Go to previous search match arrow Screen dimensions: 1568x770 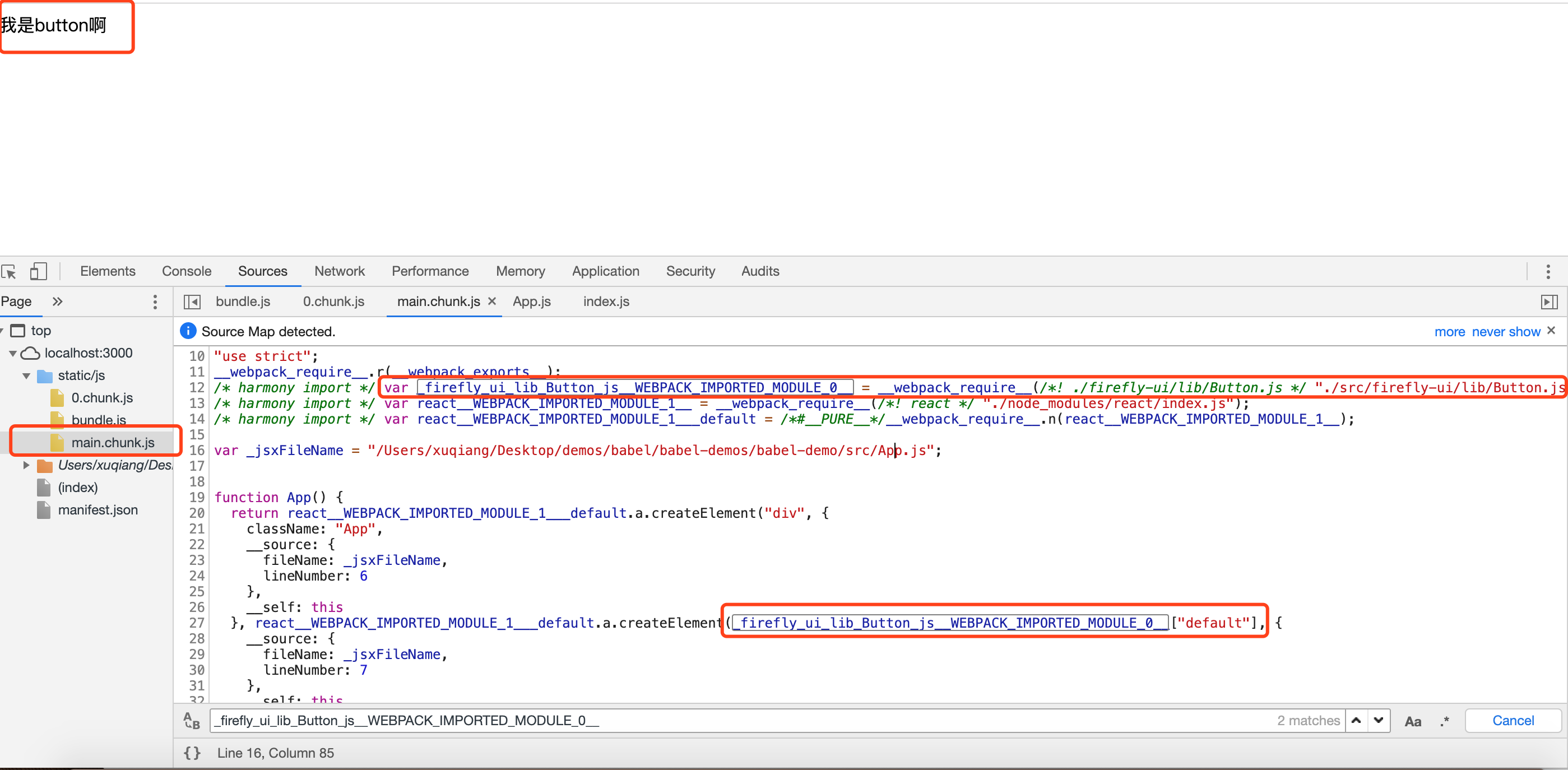pyautogui.click(x=1356, y=721)
